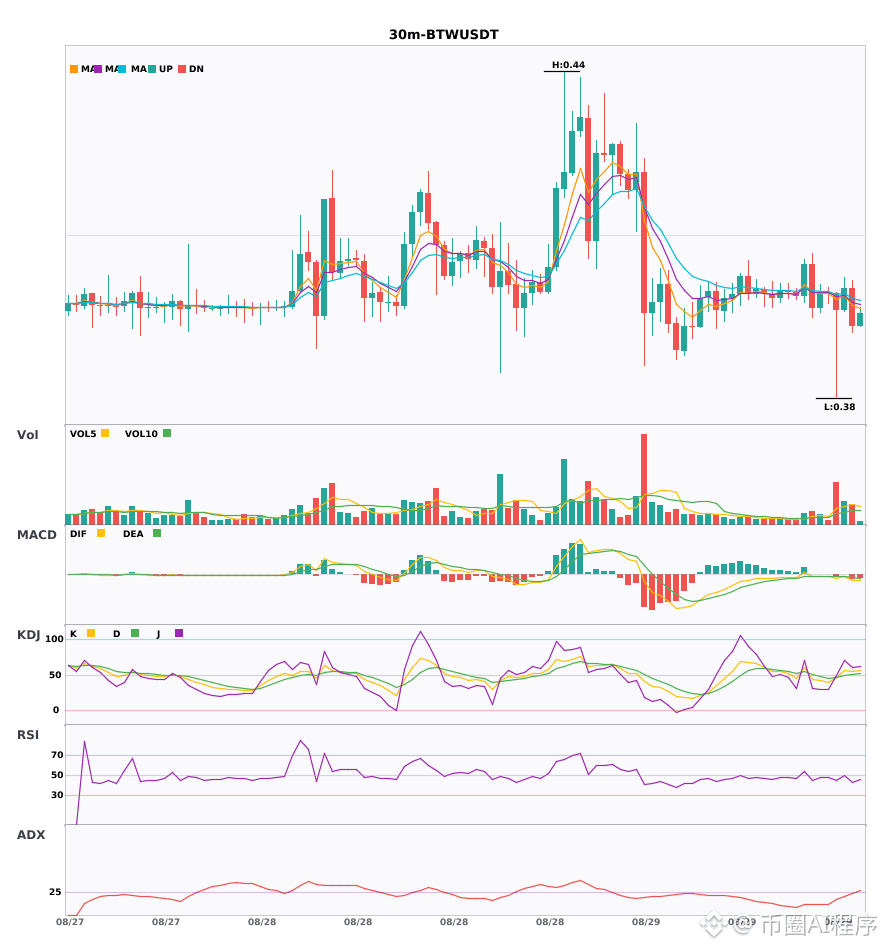This screenshot has height=950, width=885.
Task: Click the yellow DIF legend swatch
Action: (101, 533)
